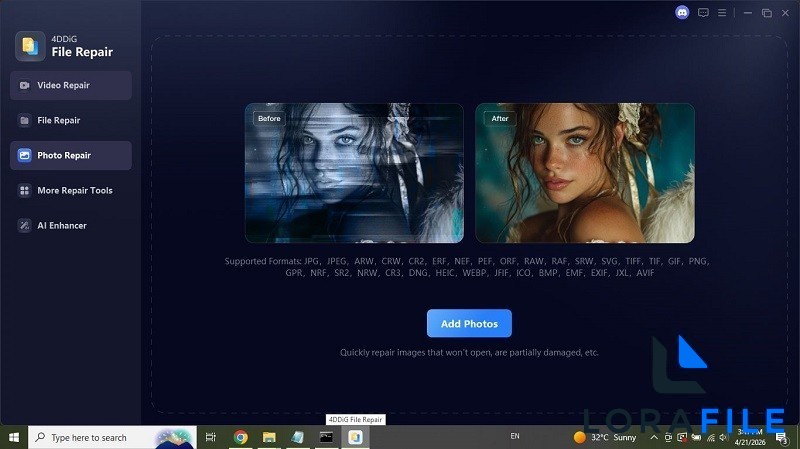This screenshot has height=449, width=800.
Task: Click the After label tag
Action: [499, 118]
